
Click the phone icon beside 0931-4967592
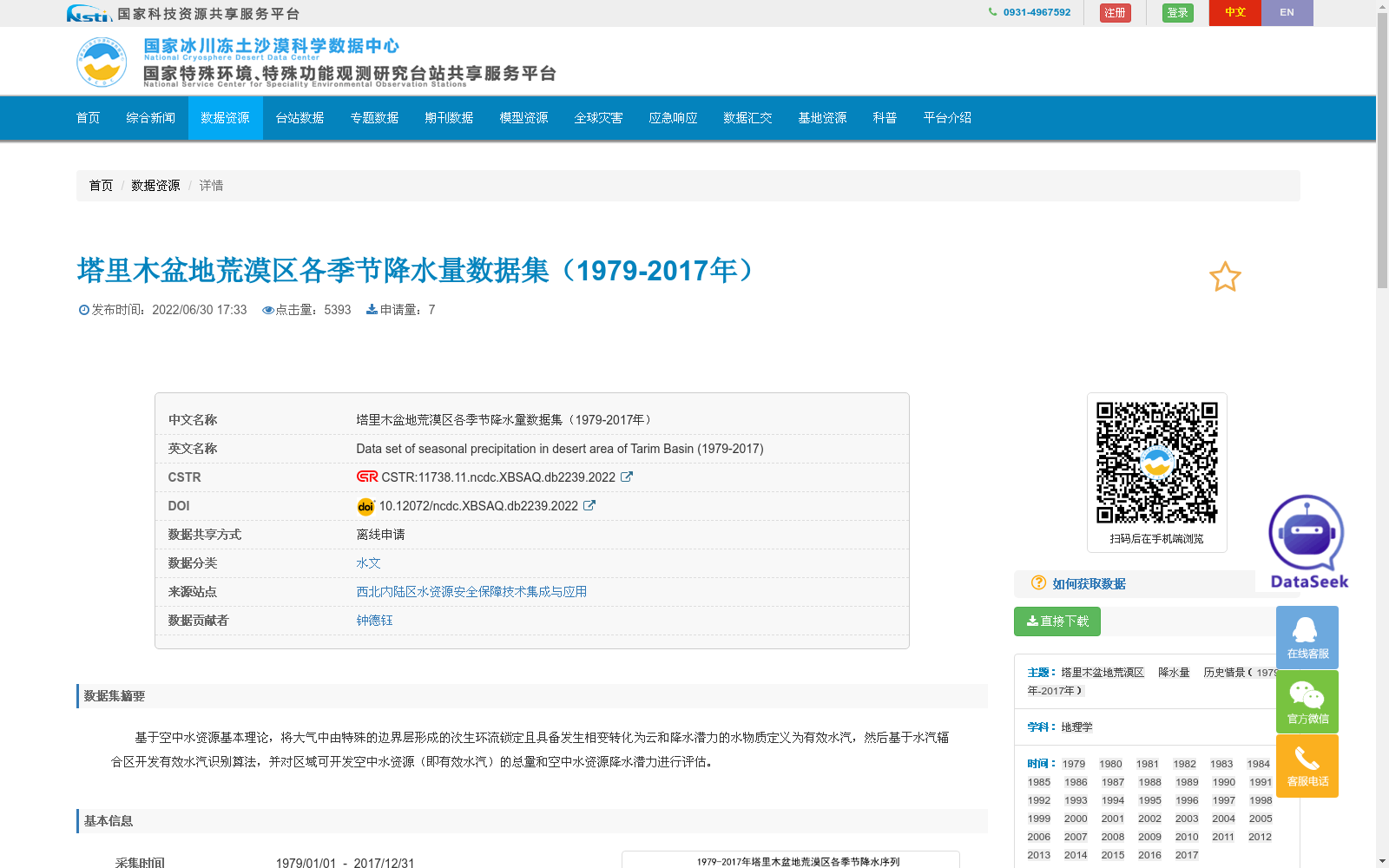[992, 12]
